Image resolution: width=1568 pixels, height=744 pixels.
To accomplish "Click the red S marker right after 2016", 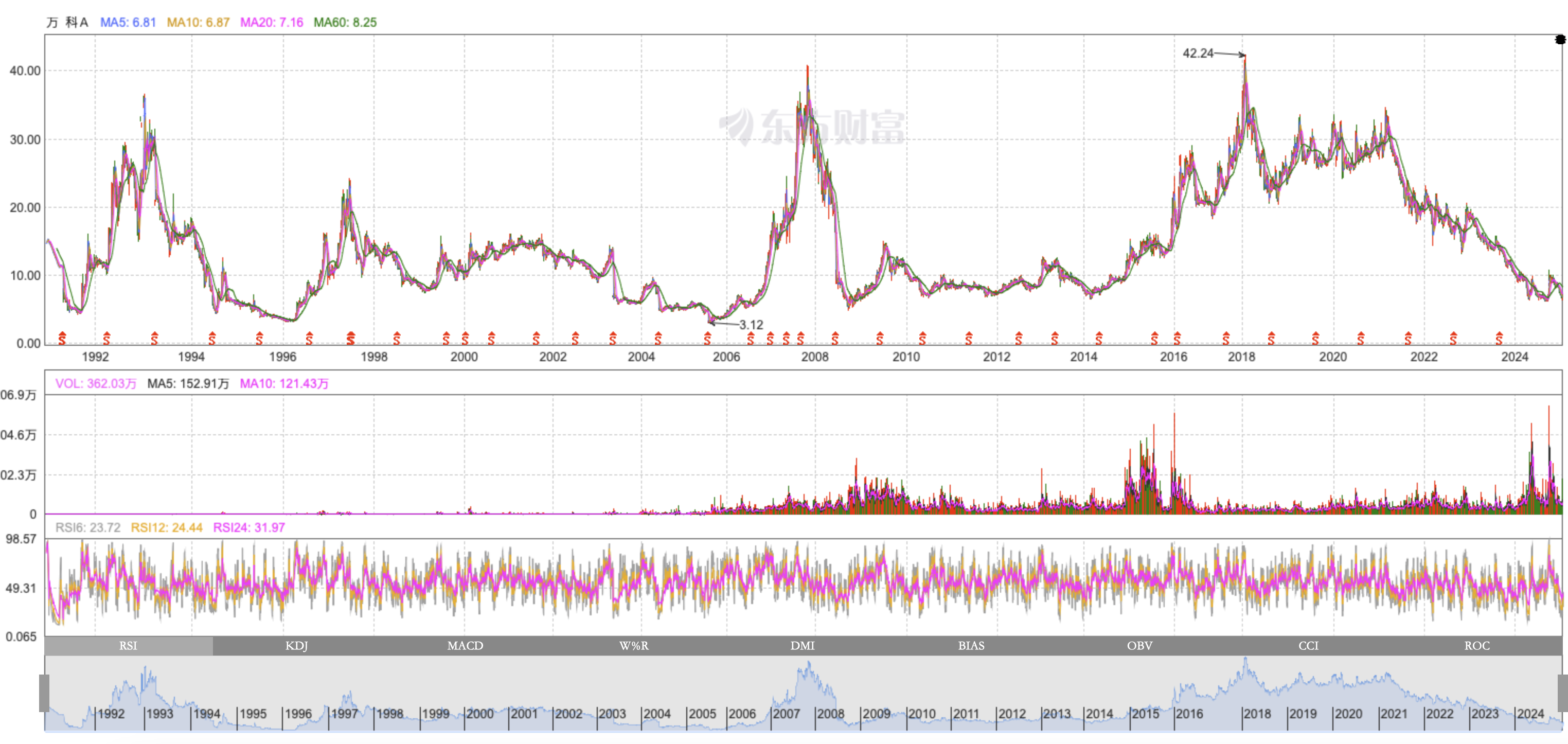I will click(1177, 338).
